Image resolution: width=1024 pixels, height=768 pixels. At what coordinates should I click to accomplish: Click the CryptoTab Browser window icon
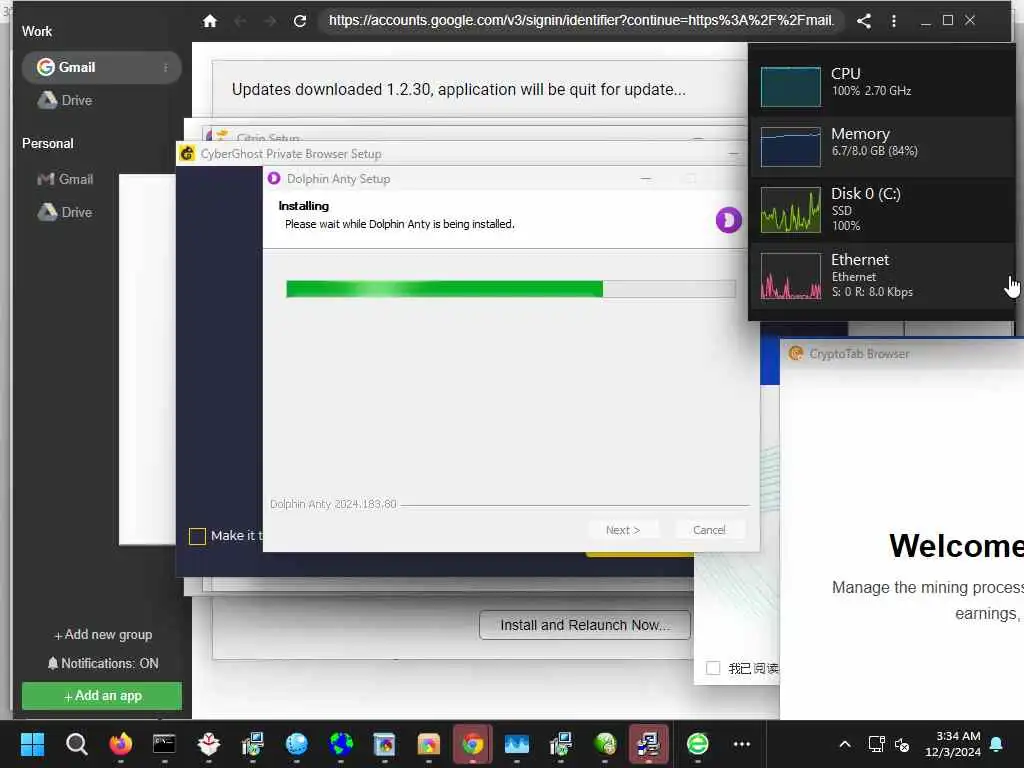[x=795, y=353]
